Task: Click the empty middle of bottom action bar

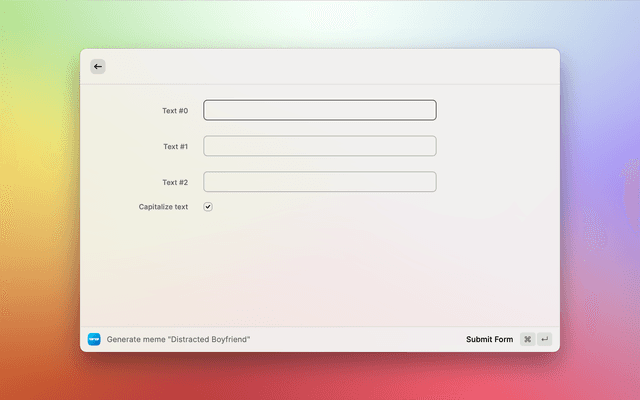Action: pyautogui.click(x=360, y=339)
